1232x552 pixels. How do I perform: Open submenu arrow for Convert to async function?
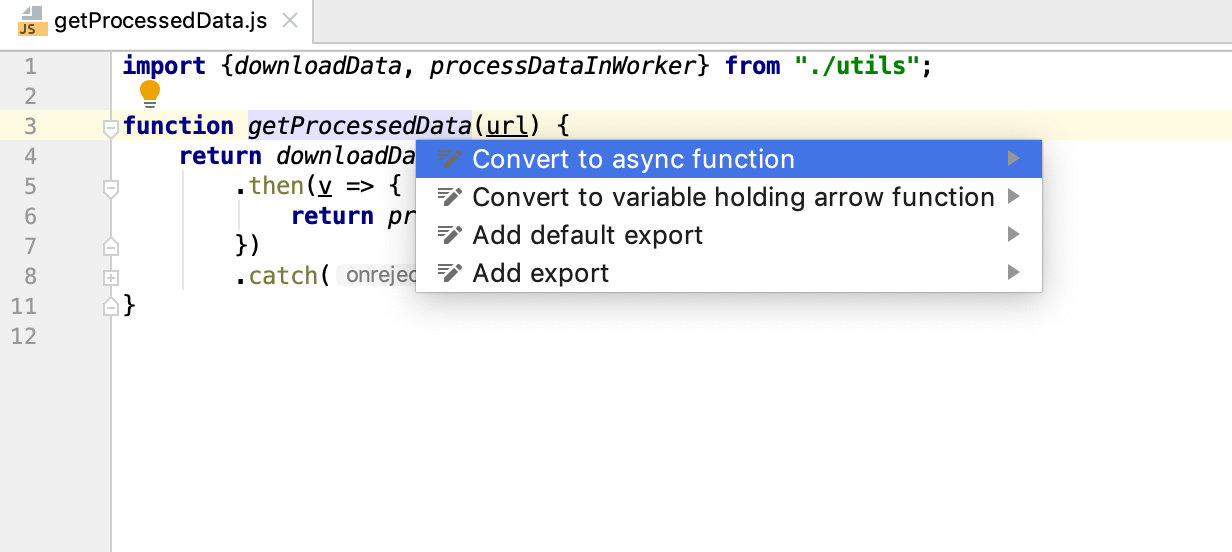pyautogui.click(x=1014, y=159)
